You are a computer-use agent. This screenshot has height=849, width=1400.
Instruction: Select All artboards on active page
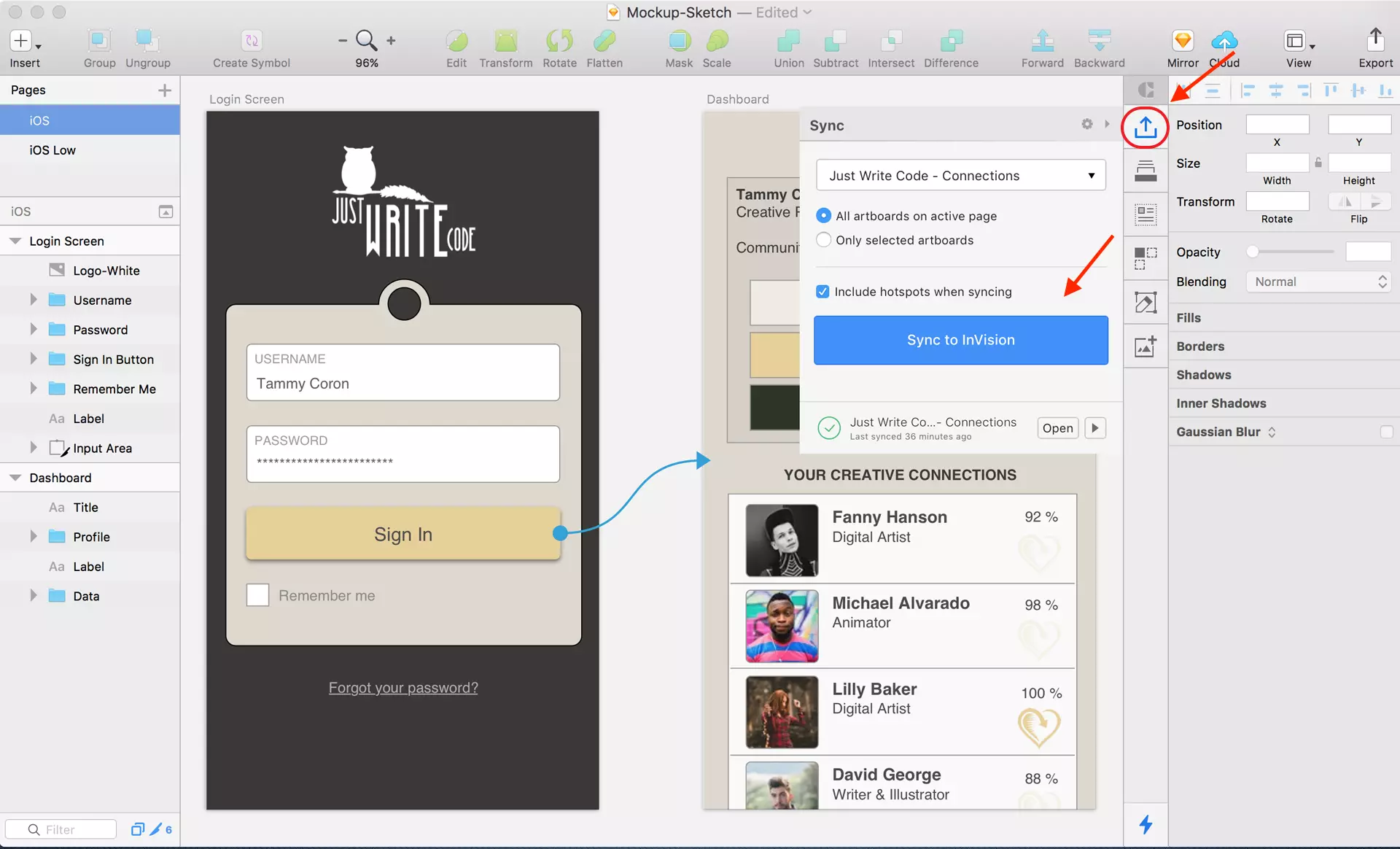(x=823, y=216)
